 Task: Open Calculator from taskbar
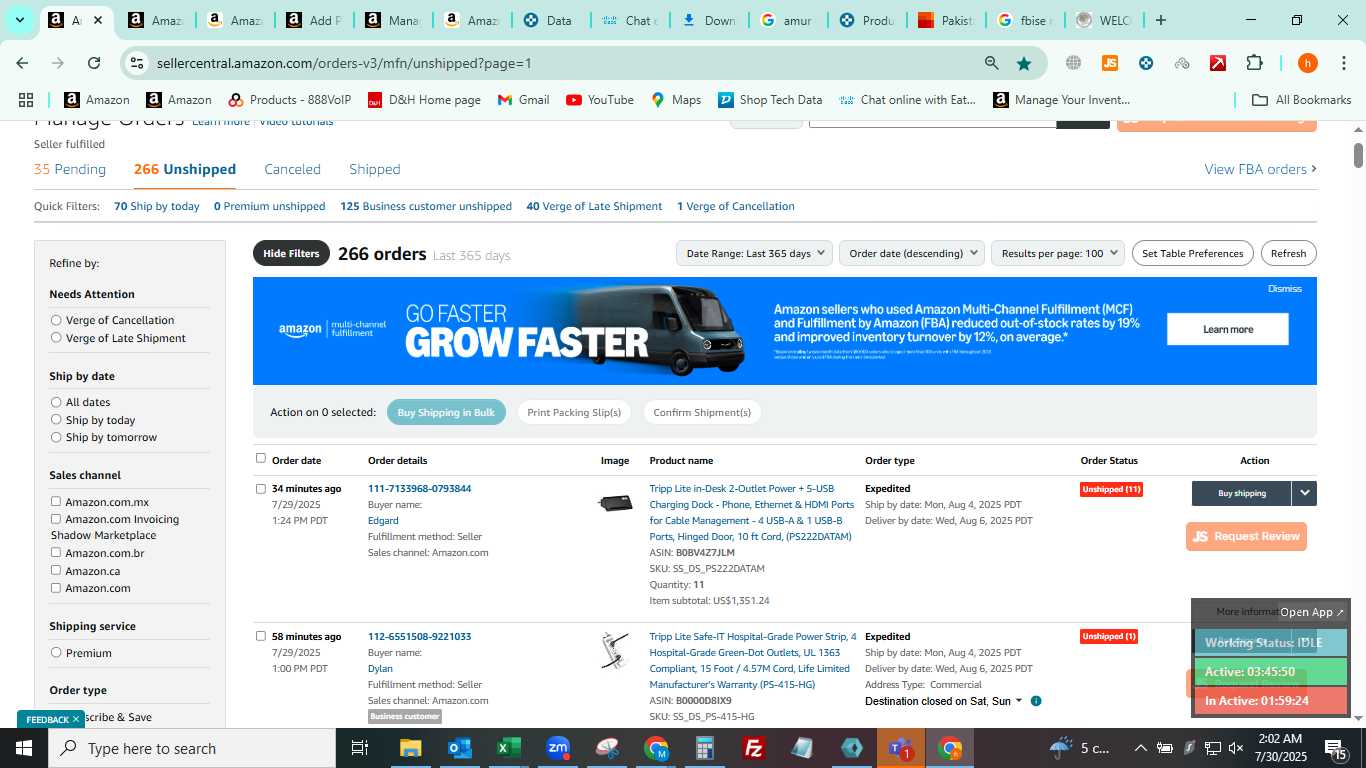point(705,748)
